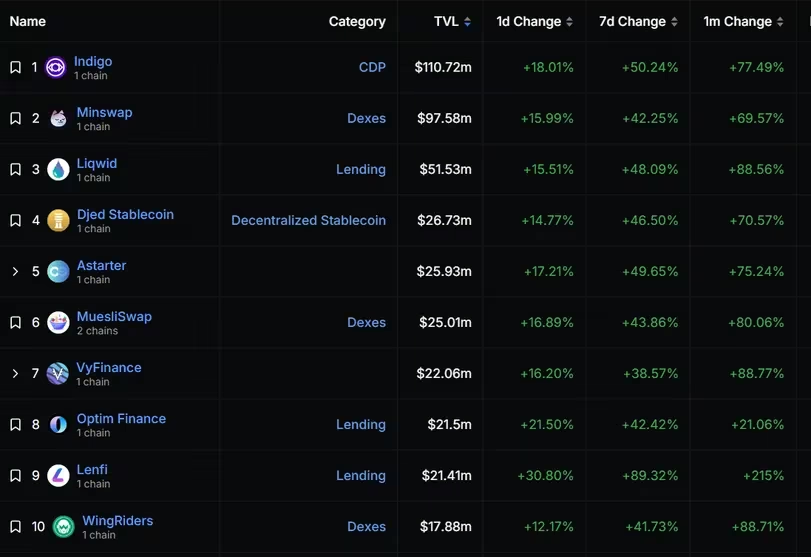Select the +77.49% 1m change cell

point(756,67)
